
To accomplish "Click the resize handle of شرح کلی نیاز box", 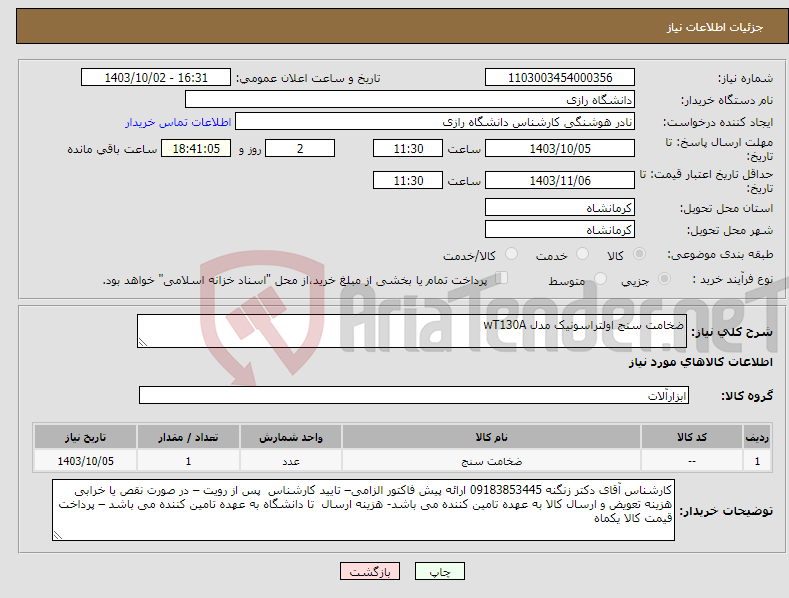I will point(143,342).
